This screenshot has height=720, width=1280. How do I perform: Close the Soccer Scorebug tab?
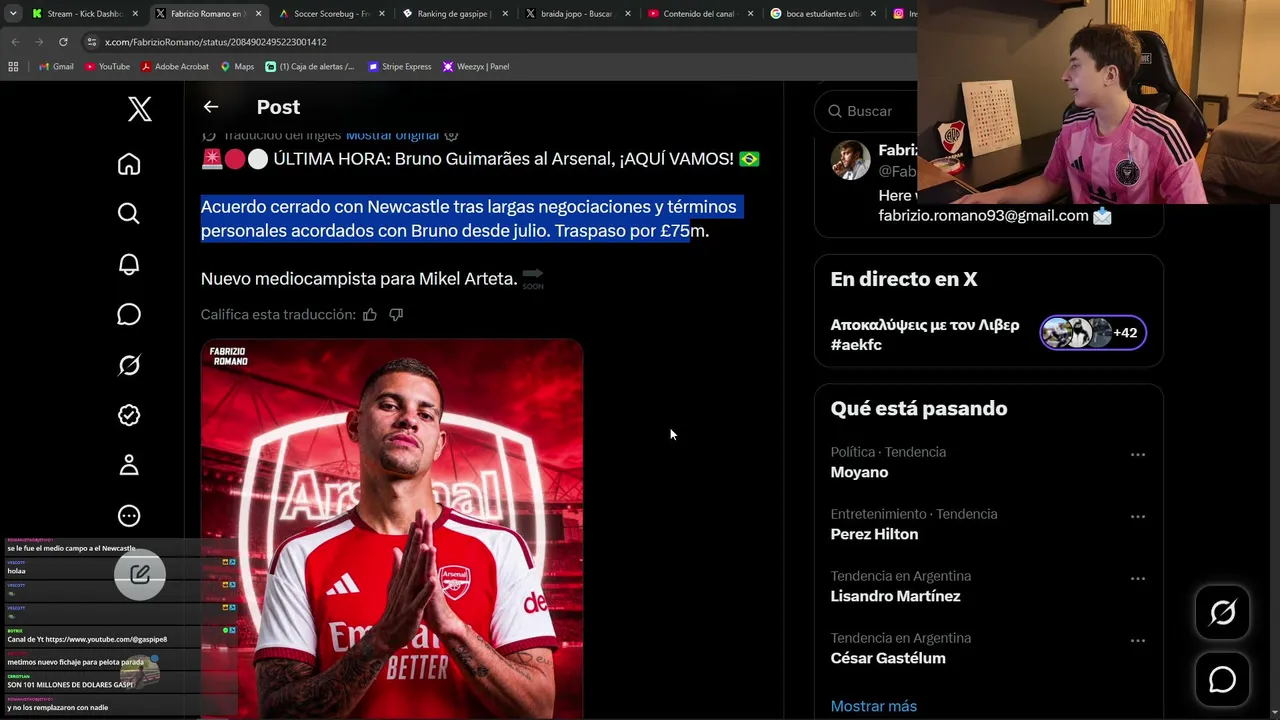tap(382, 14)
